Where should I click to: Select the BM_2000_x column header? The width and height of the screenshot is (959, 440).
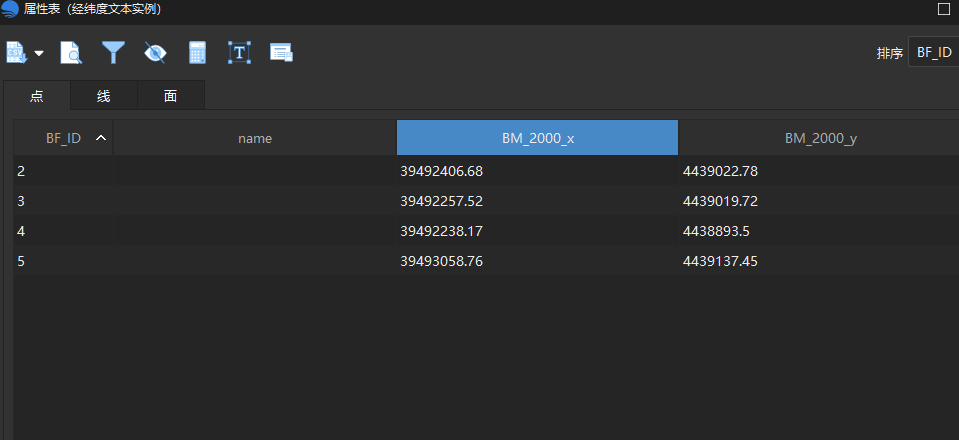[x=538, y=138]
